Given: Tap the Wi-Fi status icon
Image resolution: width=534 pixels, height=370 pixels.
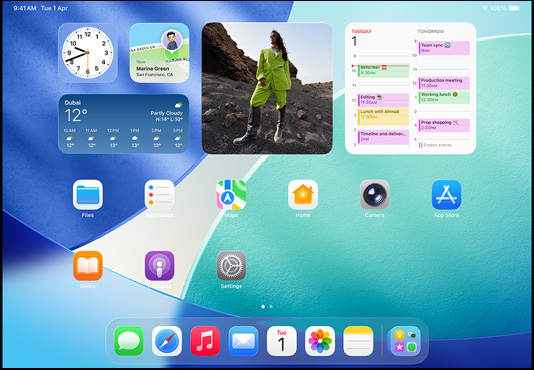Looking at the screenshot, I should 485,8.
